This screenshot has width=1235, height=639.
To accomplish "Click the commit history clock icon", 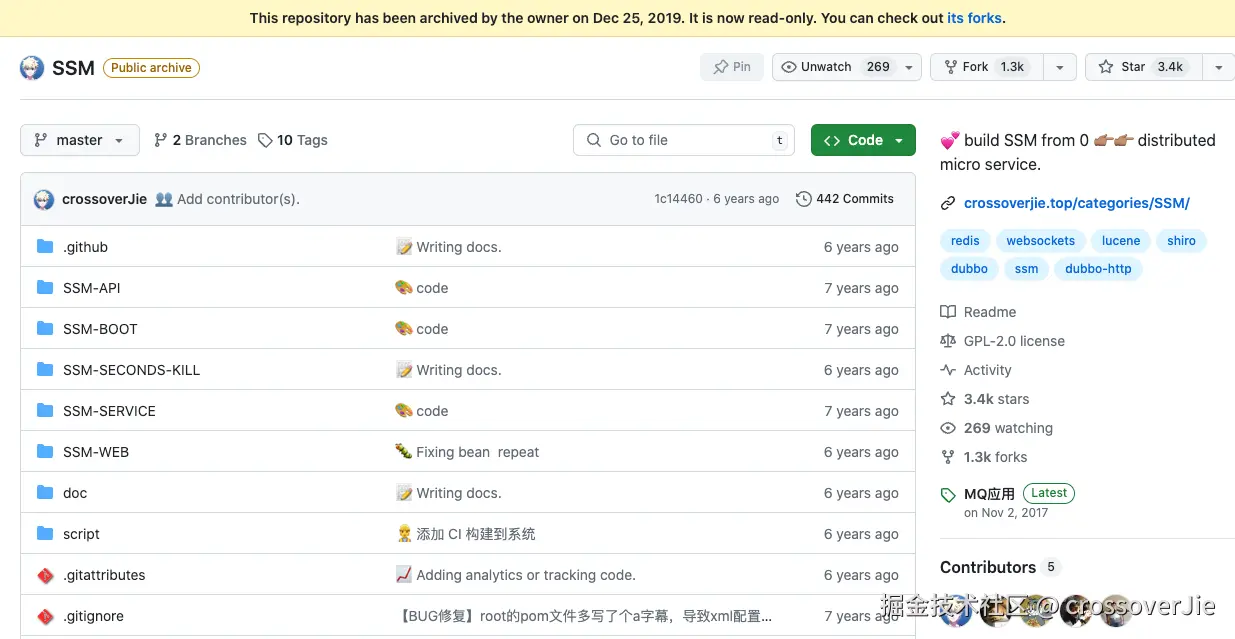I will point(803,199).
